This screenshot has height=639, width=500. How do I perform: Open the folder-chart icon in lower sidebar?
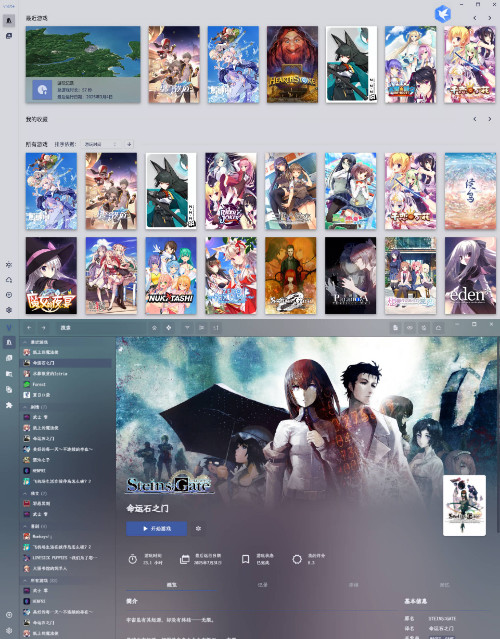[x=9, y=374]
